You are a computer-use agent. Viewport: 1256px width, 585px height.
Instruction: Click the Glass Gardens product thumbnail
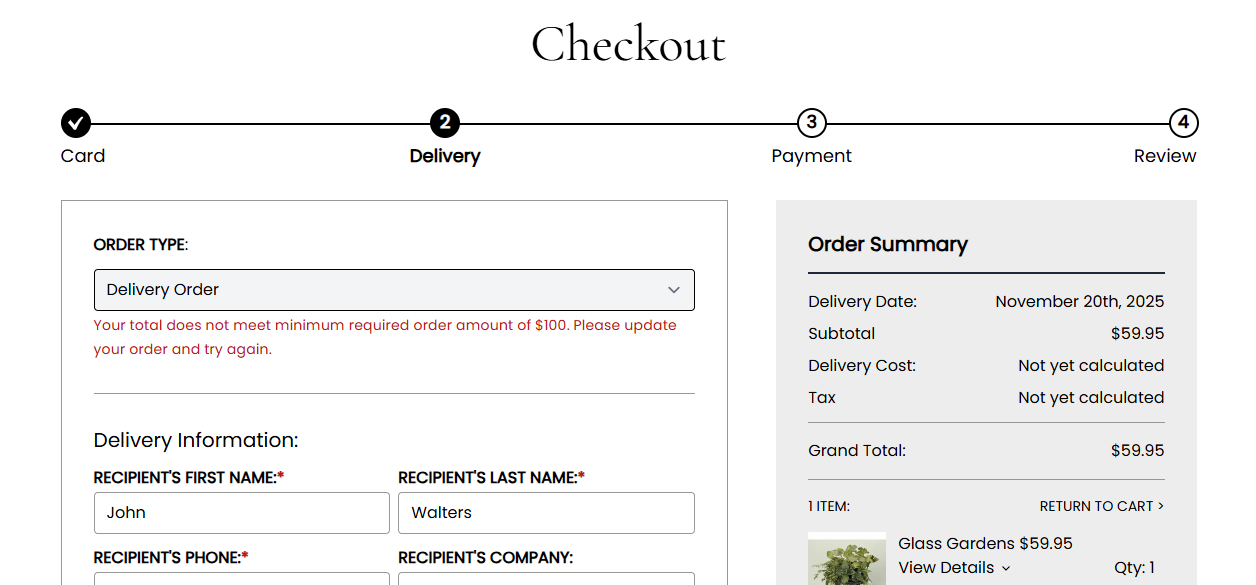tap(847, 560)
